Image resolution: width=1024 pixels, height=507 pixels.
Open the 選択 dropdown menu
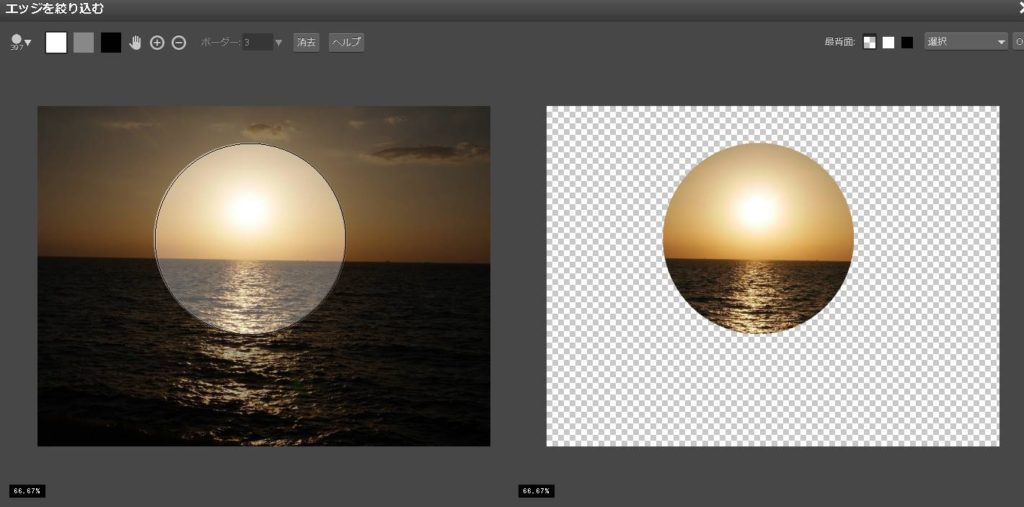coord(966,42)
